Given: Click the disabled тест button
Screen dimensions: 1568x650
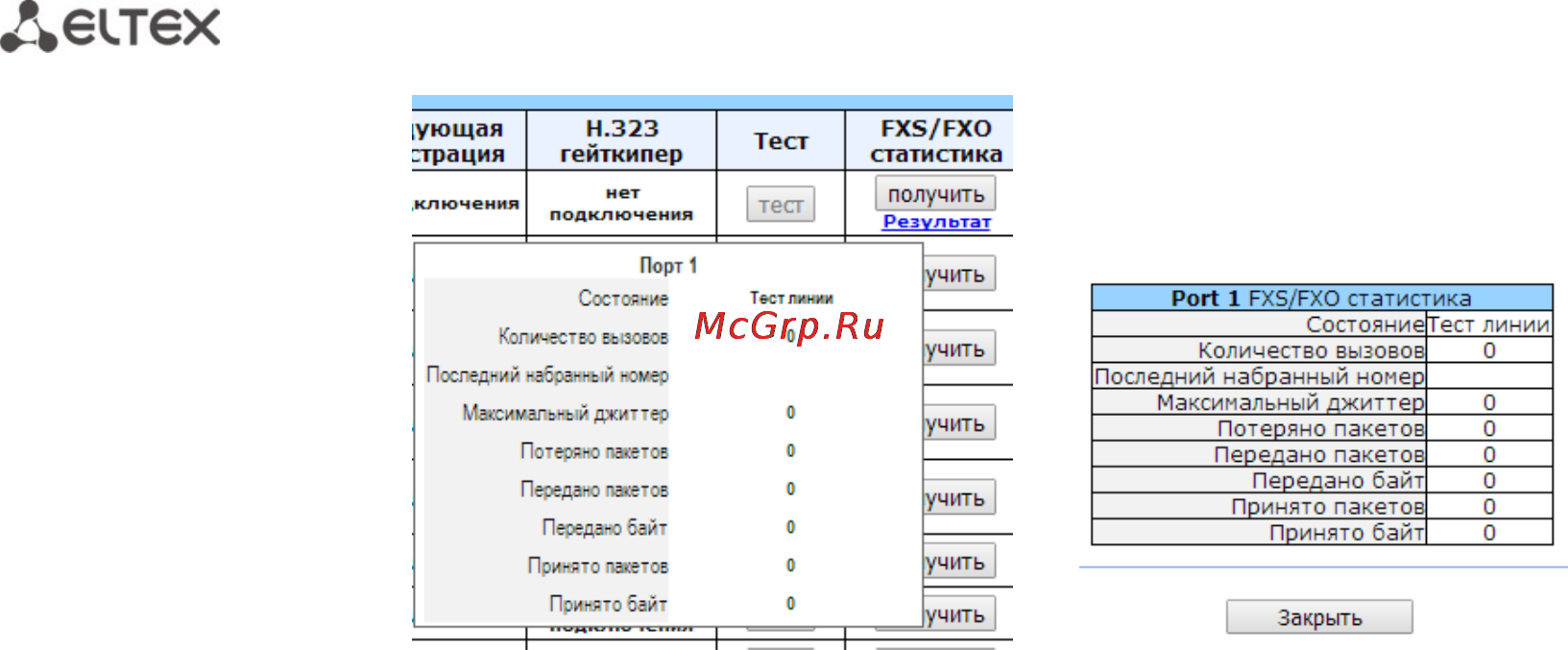Looking at the screenshot, I should pos(781,205).
